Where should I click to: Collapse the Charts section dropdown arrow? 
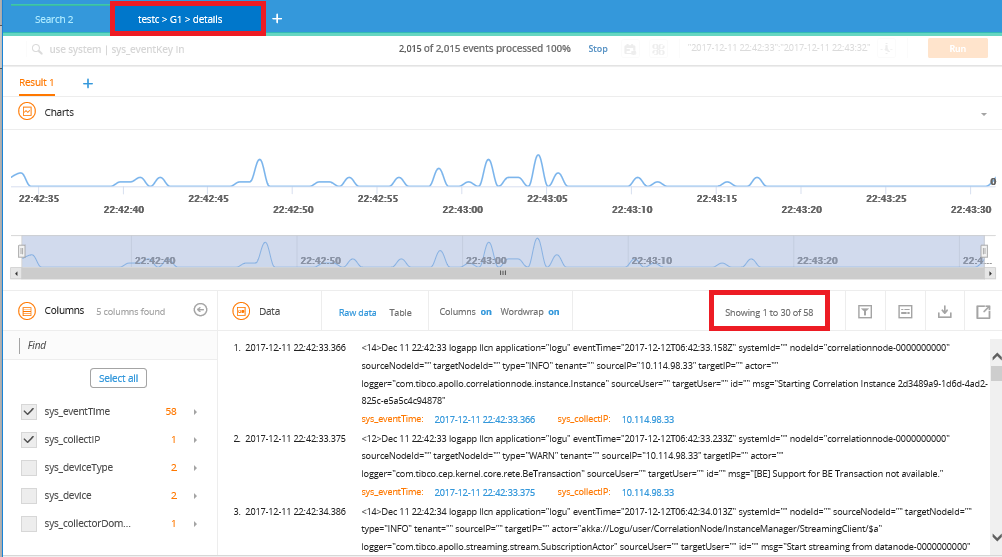[984, 114]
